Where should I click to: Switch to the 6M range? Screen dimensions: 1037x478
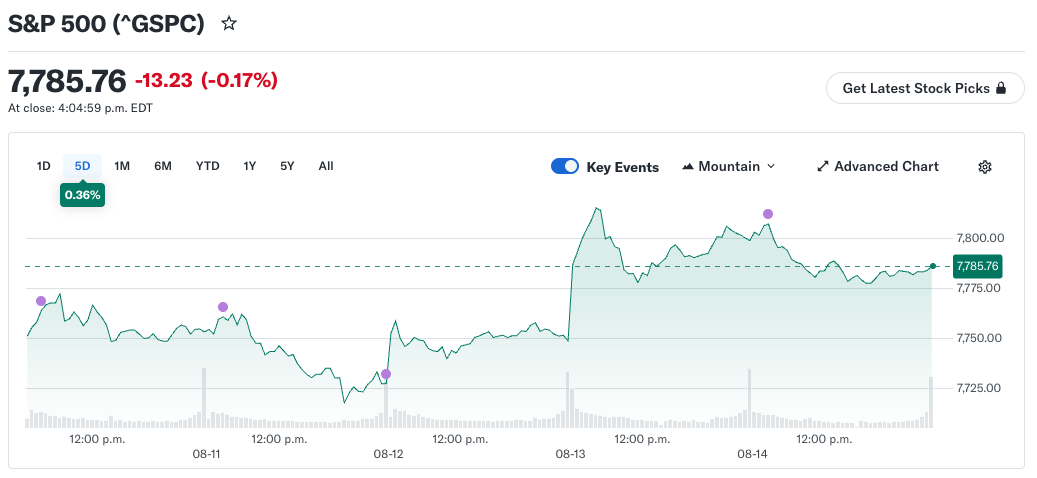pos(163,166)
